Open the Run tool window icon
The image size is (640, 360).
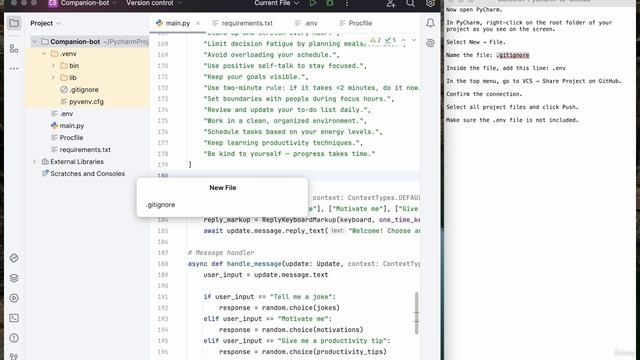[14, 298]
